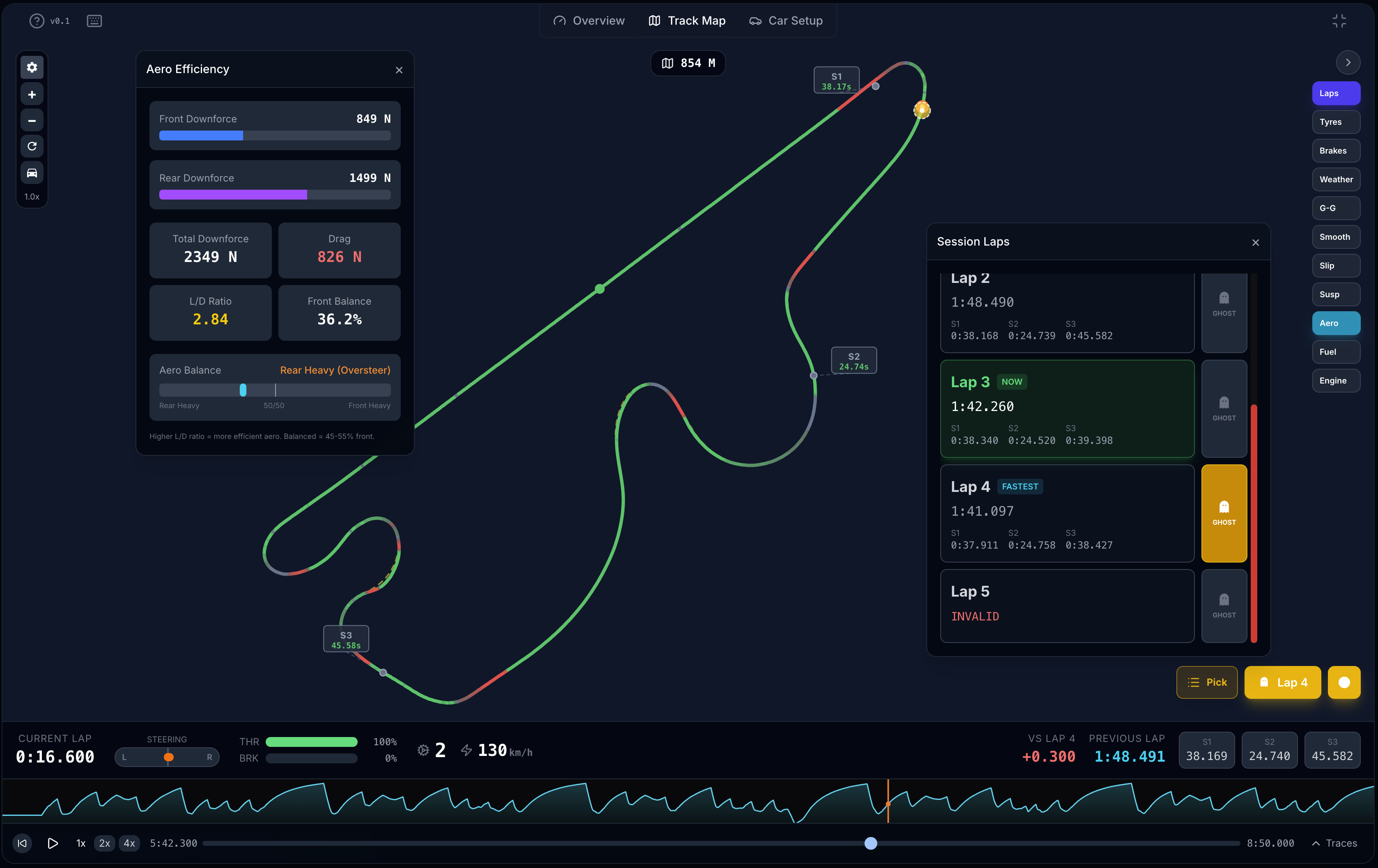Expand the Traces panel
The width and height of the screenshot is (1378, 868).
pyautogui.click(x=1334, y=843)
